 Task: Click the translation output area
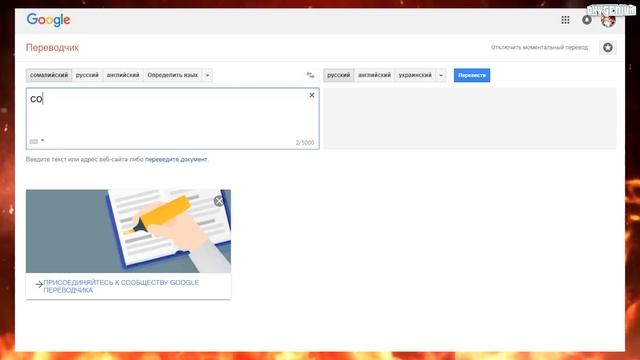click(470, 118)
